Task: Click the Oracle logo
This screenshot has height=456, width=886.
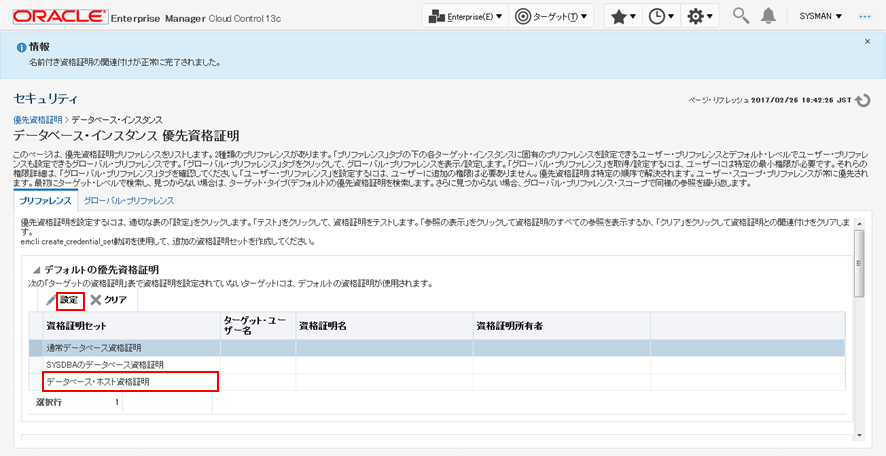Action: point(59,17)
